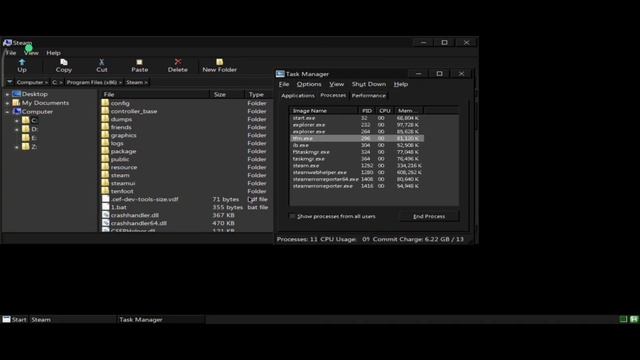Expand the D: drive node
This screenshot has width=640, height=360.
point(17,129)
